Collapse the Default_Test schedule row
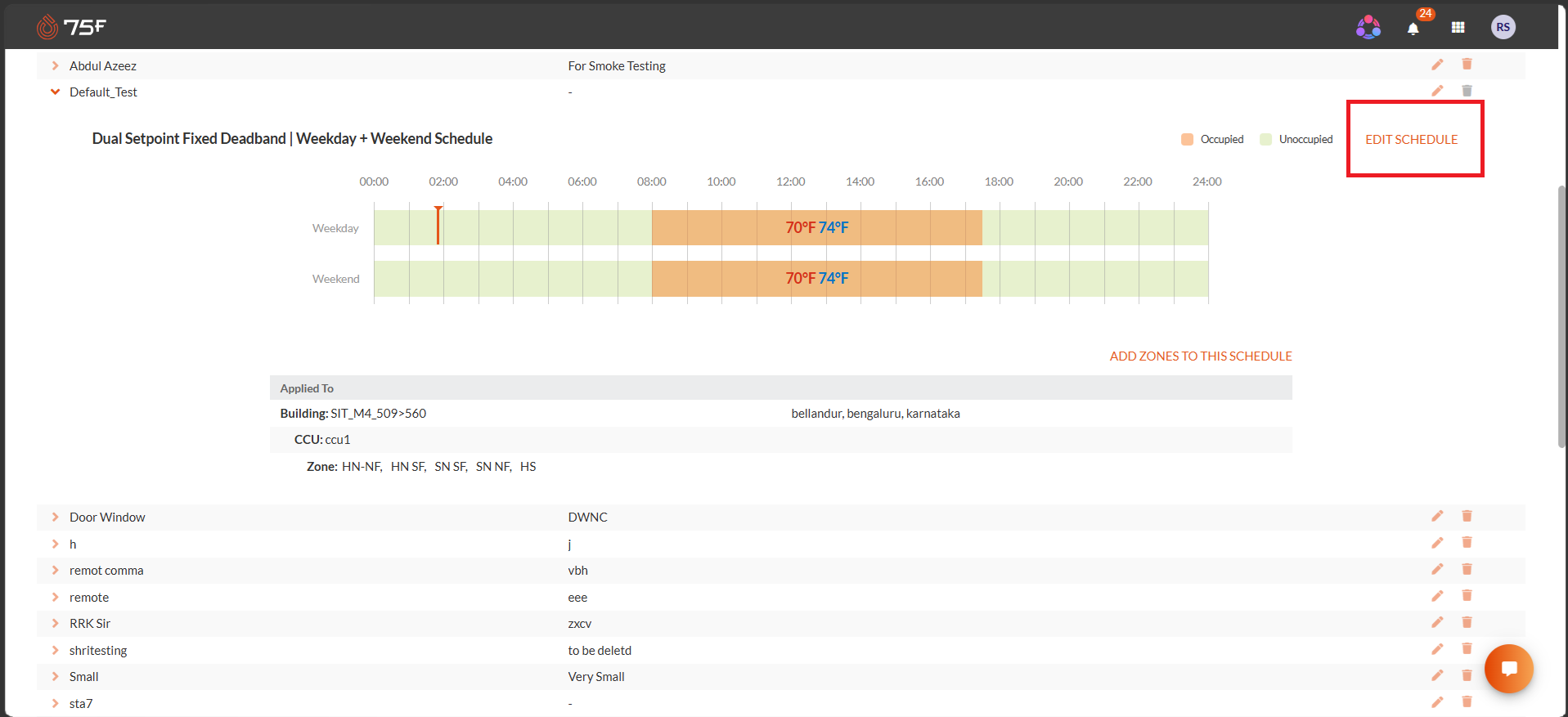The width and height of the screenshot is (1568, 717). pyautogui.click(x=55, y=92)
